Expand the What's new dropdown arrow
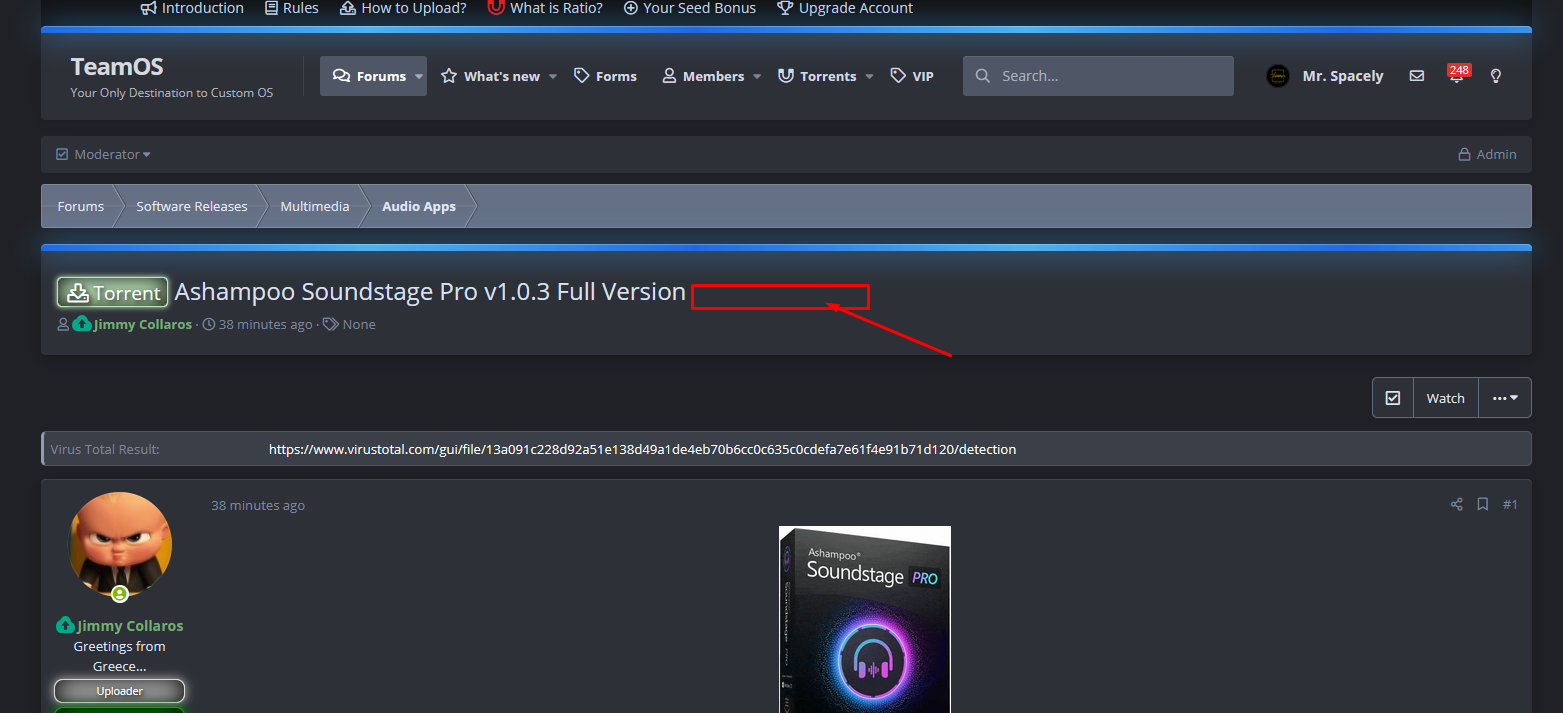The width and height of the screenshot is (1563, 713). click(553, 76)
